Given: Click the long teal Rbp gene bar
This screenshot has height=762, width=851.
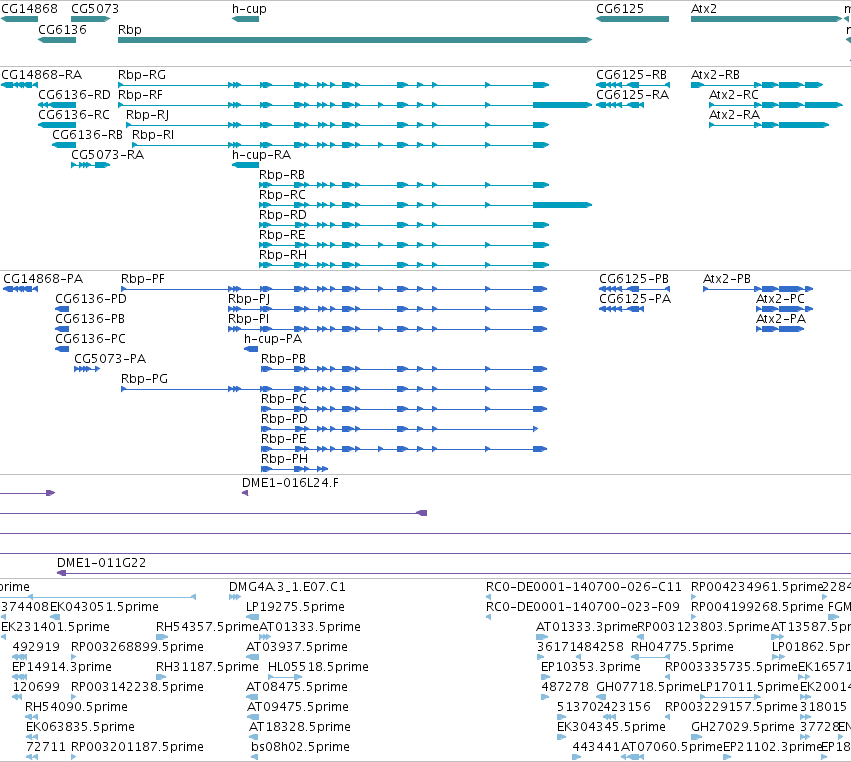Looking at the screenshot, I should pos(355,40).
